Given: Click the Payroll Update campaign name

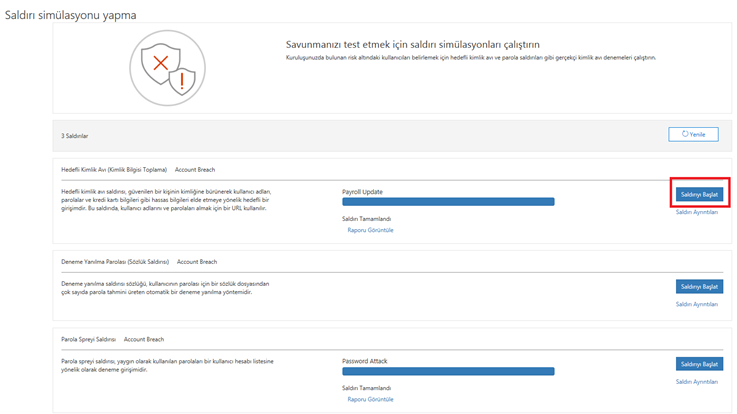Looking at the screenshot, I should (x=362, y=191).
